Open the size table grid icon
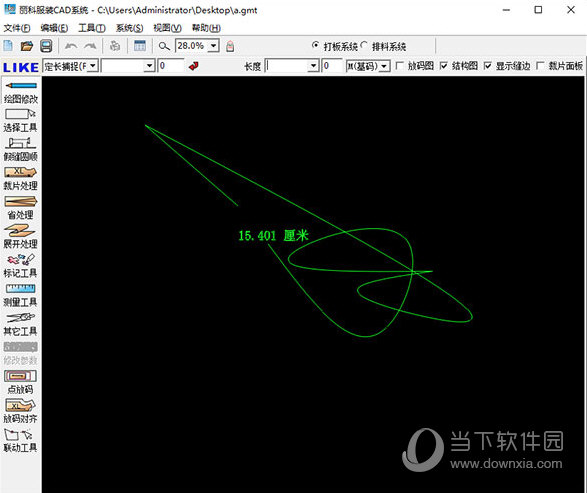Screen dimensions: 587x493 click(140, 46)
